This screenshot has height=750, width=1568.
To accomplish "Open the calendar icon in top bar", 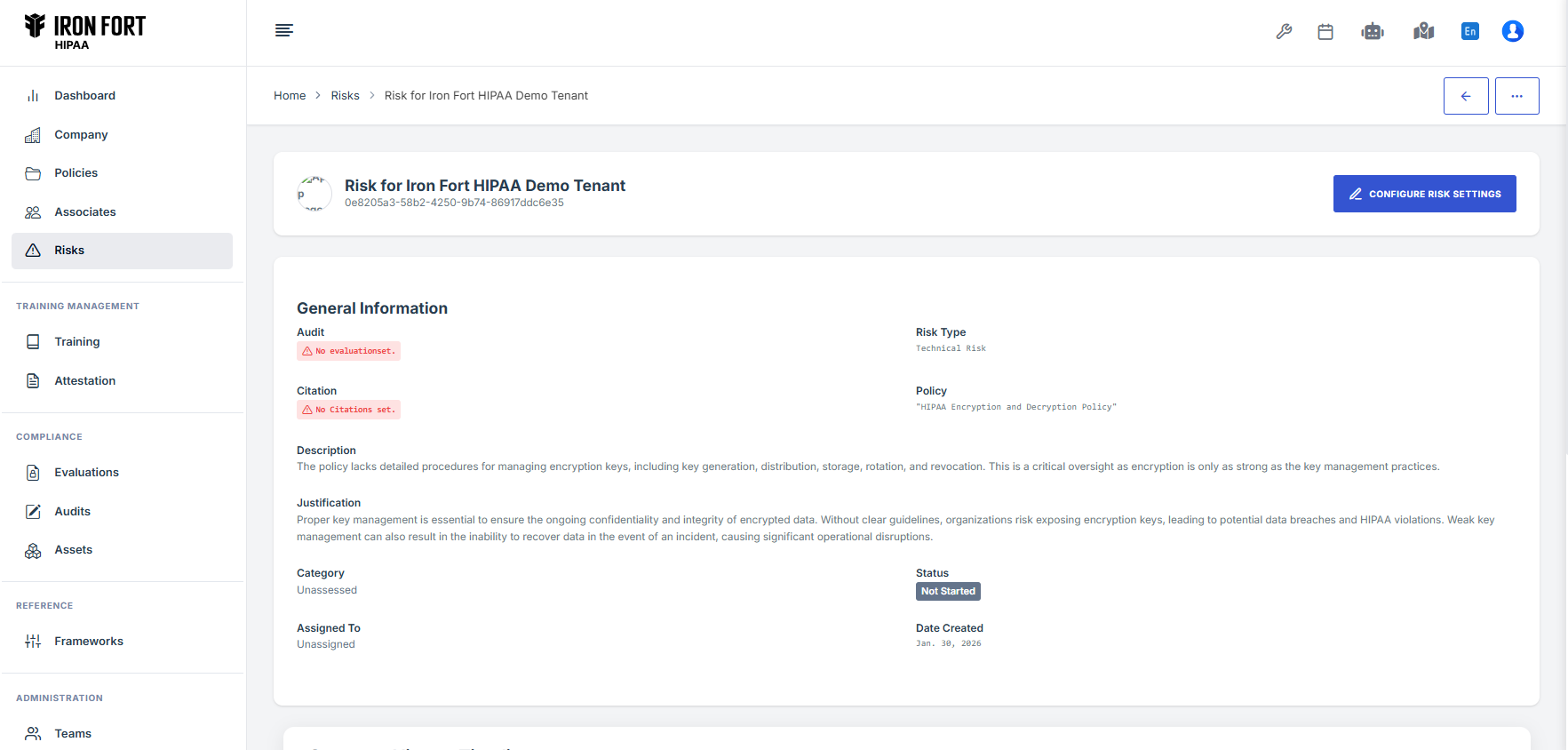I will click(x=1325, y=32).
